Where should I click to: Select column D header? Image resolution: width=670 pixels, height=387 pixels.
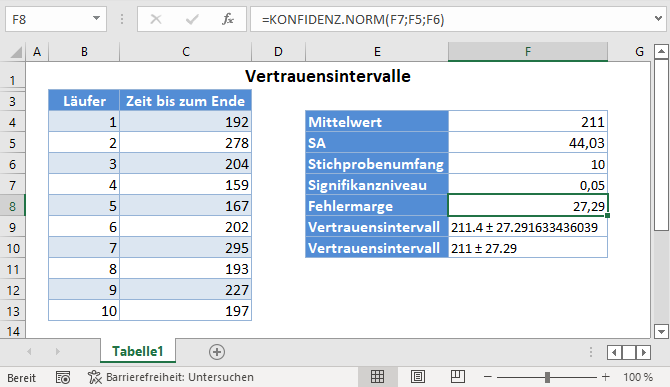(278, 52)
